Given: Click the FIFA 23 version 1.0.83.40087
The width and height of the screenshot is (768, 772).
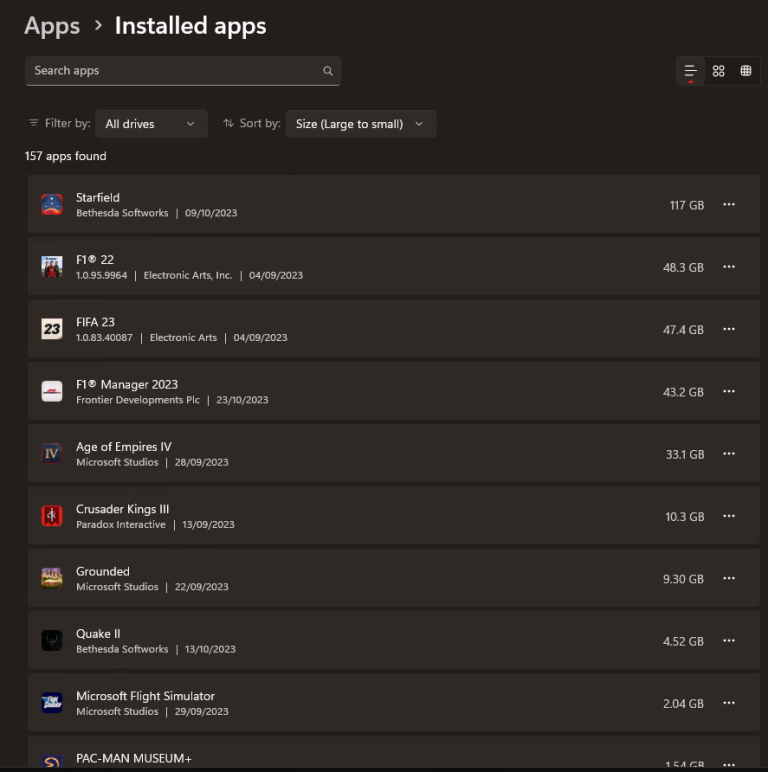Looking at the screenshot, I should coord(104,338).
